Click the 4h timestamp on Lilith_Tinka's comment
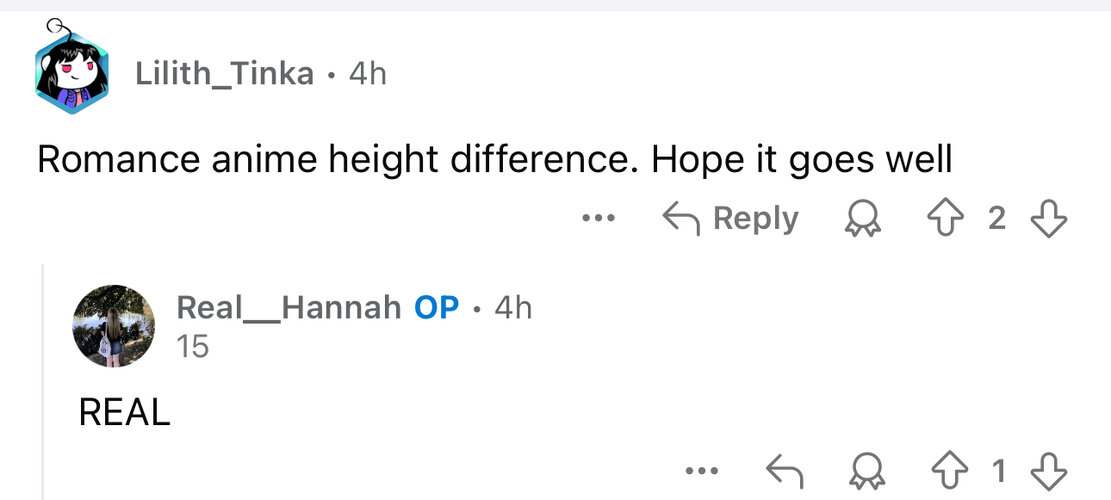This screenshot has width=1111, height=500. point(367,74)
